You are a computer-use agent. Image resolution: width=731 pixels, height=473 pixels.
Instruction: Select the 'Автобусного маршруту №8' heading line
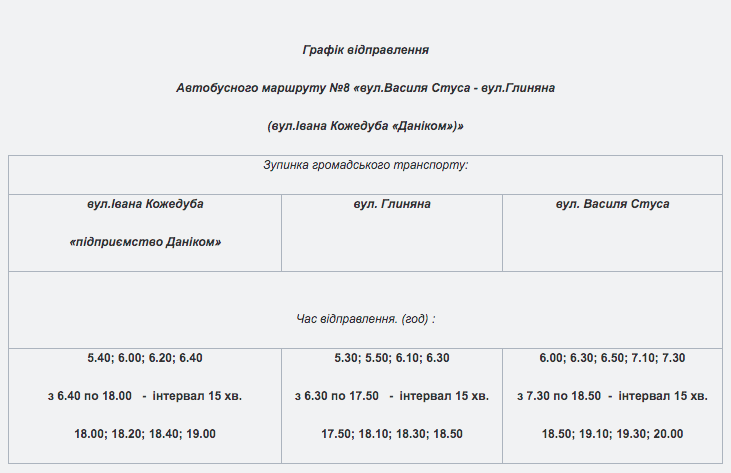[x=366, y=88]
